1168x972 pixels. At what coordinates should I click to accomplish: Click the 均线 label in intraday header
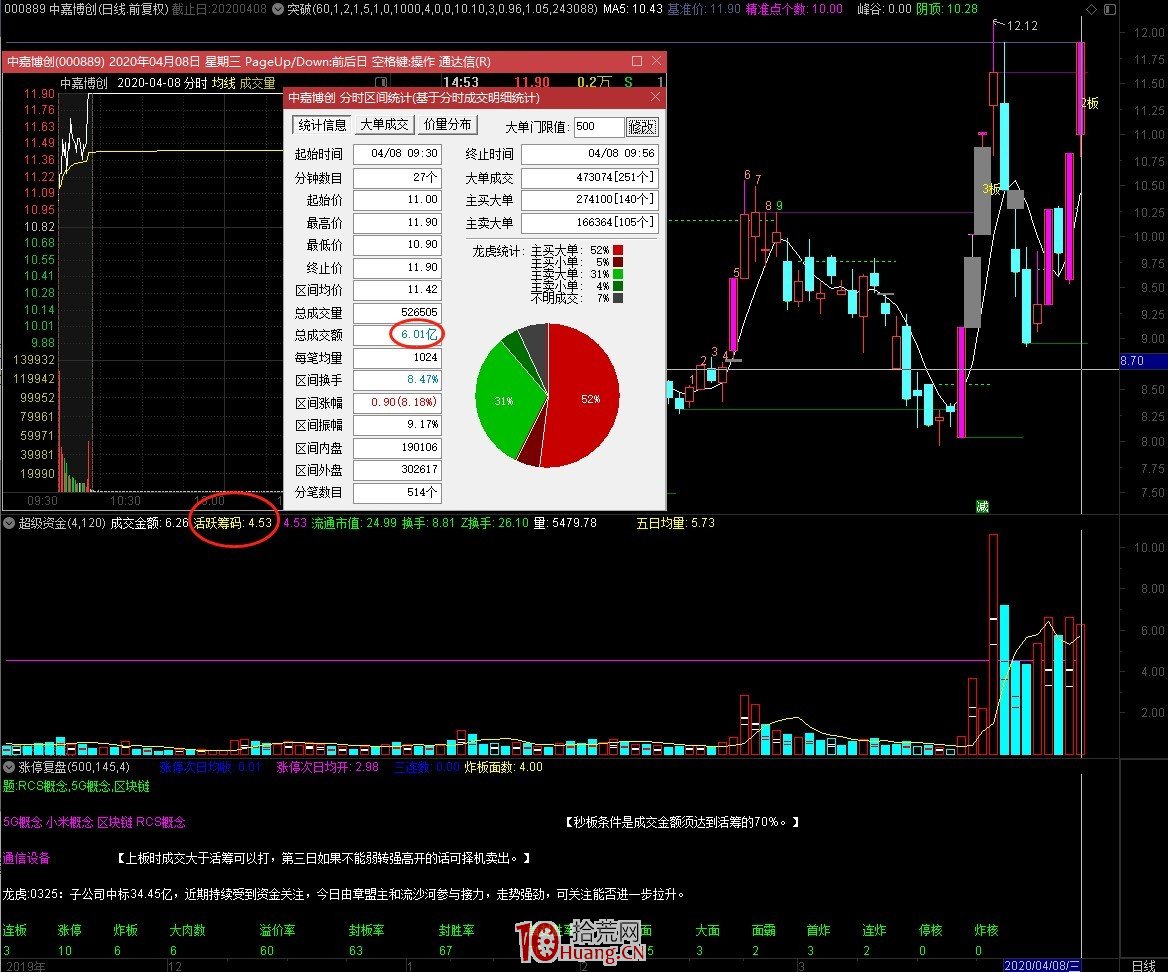(223, 83)
